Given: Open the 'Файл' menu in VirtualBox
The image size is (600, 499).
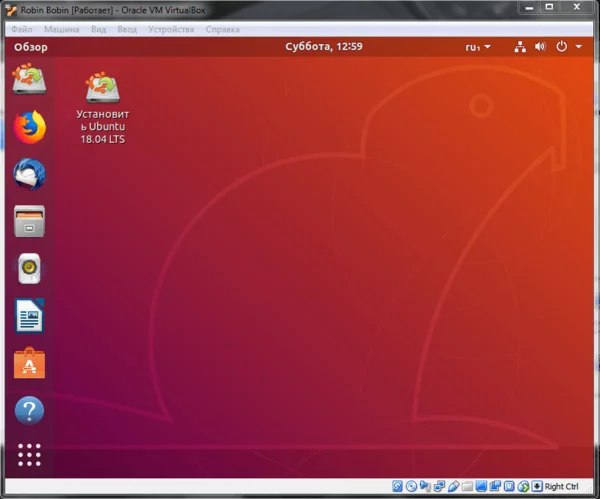Looking at the screenshot, I should pos(22,29).
